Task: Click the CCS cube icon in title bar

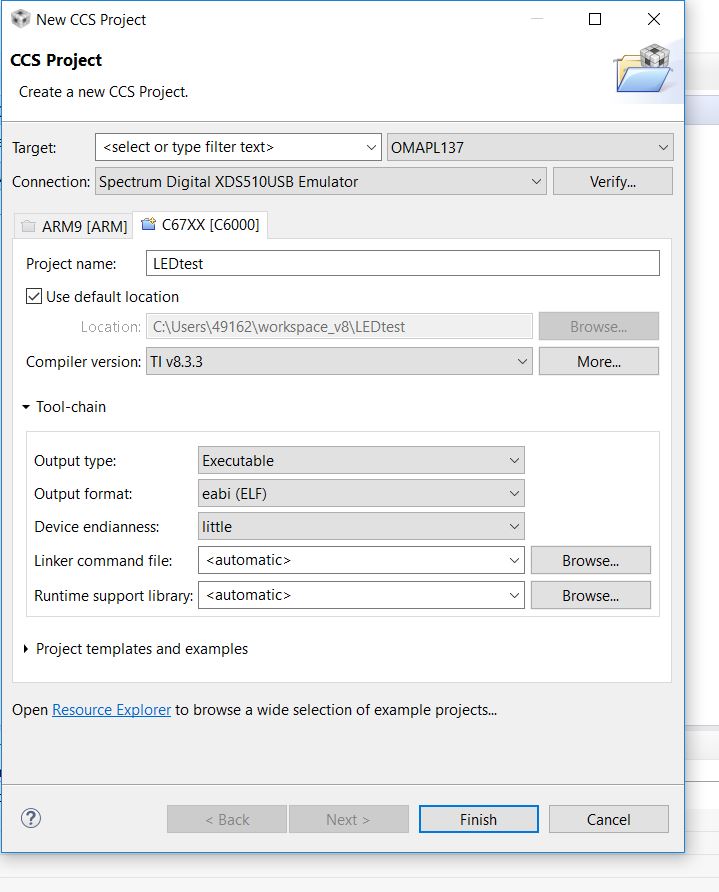Action: click(20, 19)
